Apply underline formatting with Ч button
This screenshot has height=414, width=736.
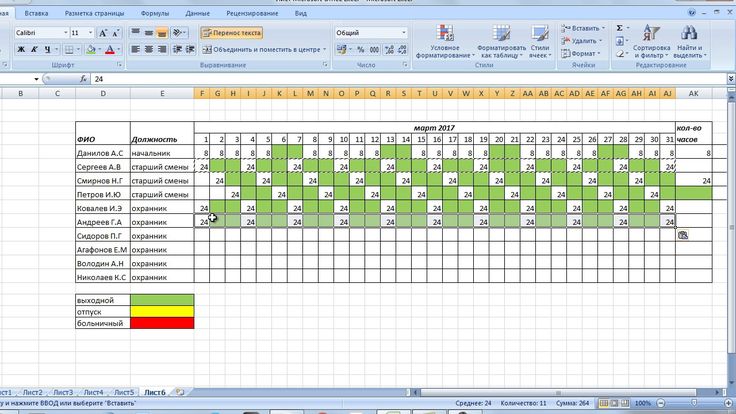tap(47, 49)
